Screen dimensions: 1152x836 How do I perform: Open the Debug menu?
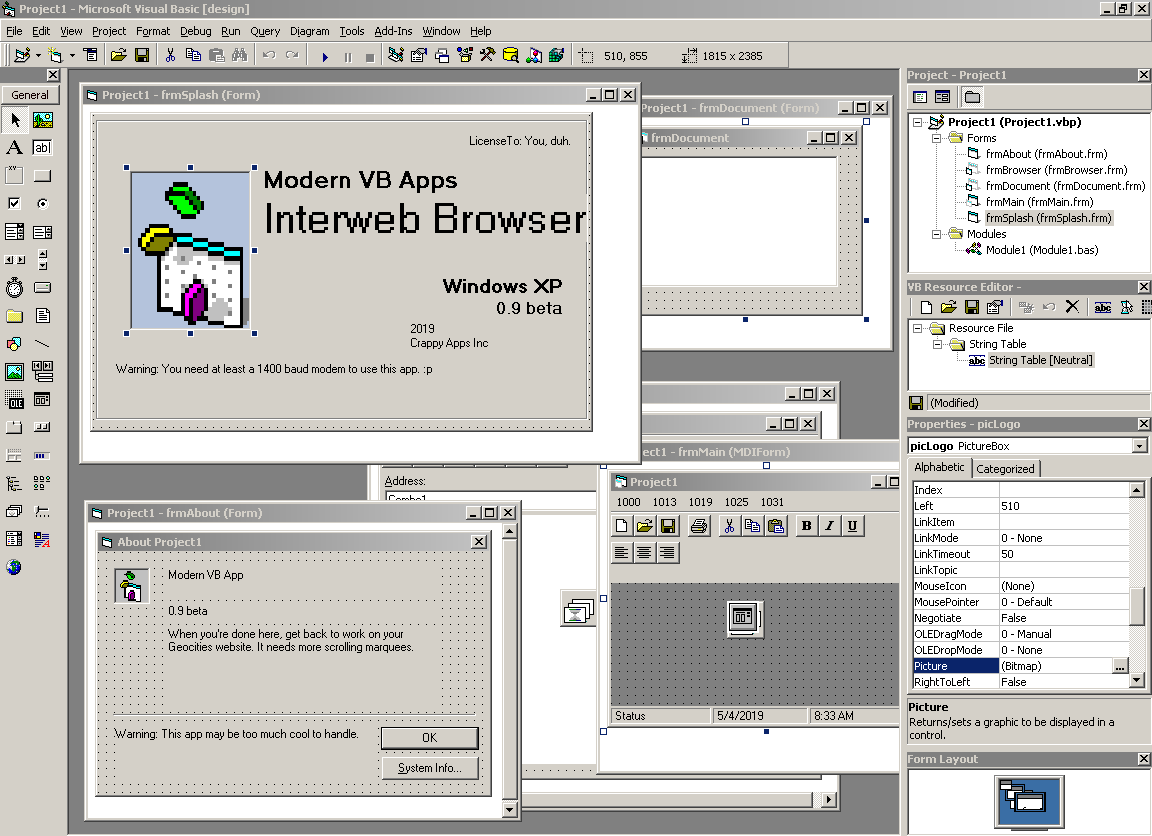[x=195, y=31]
